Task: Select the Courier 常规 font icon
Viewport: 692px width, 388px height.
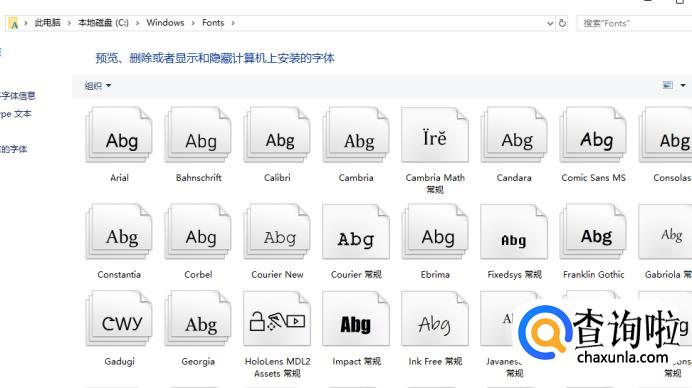Action: [356, 232]
